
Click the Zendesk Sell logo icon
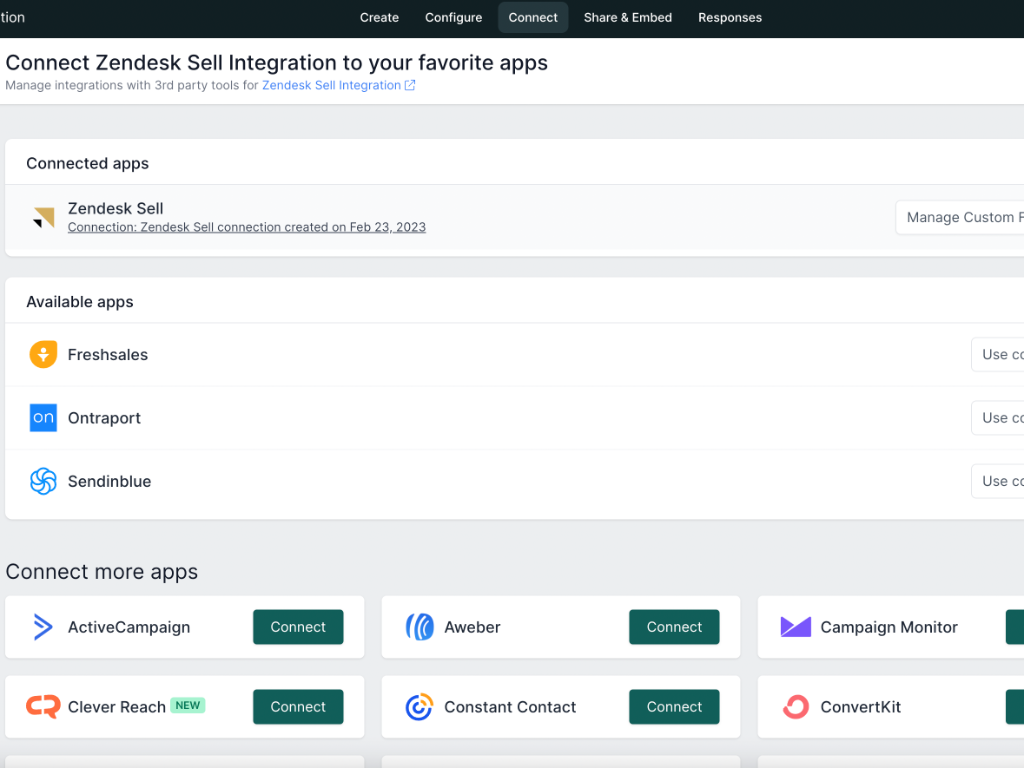43,218
